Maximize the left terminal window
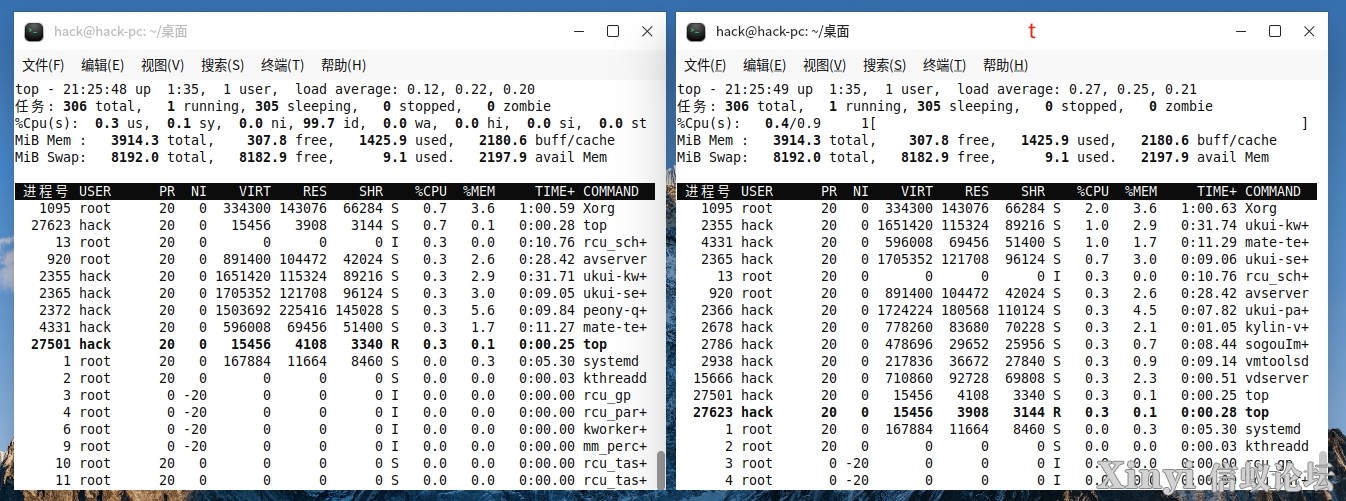The height and width of the screenshot is (501, 1346). pos(613,31)
